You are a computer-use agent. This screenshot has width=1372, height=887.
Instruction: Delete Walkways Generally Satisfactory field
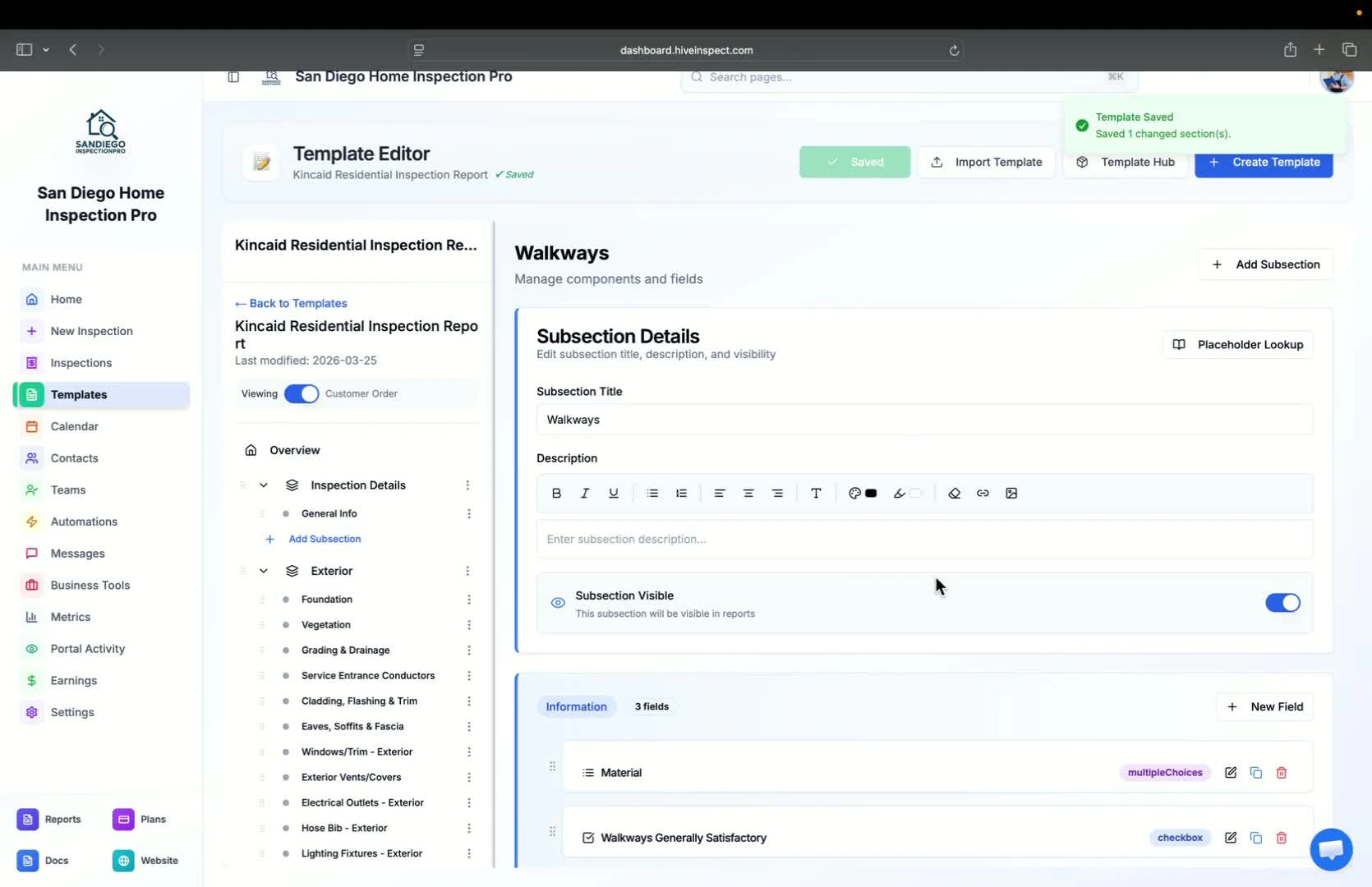(1282, 838)
